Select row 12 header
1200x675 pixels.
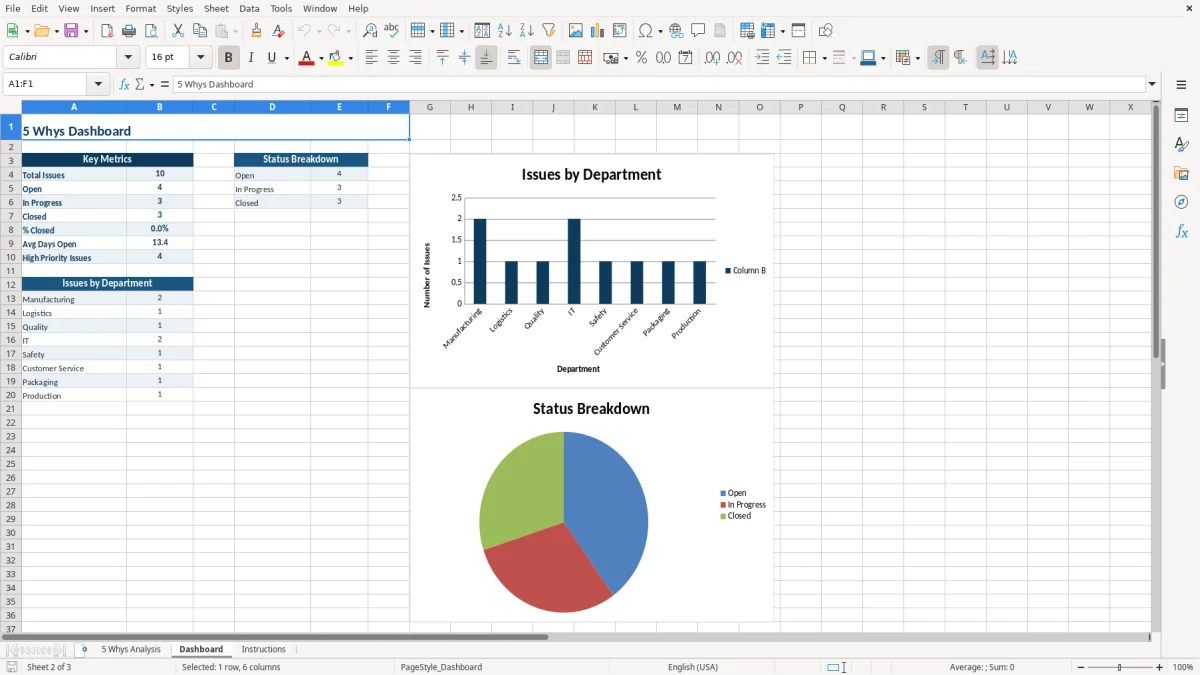[11, 284]
